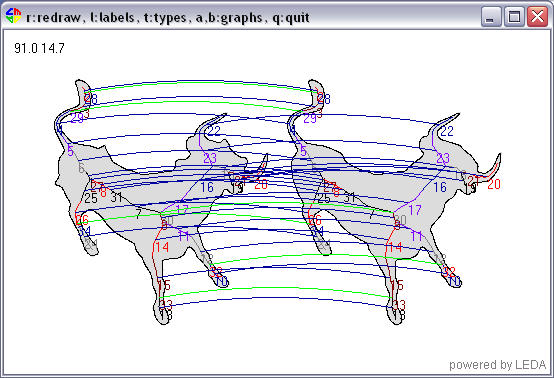The width and height of the screenshot is (554, 378).
Task: Minimize the LEDA graph window
Action: [491, 16]
